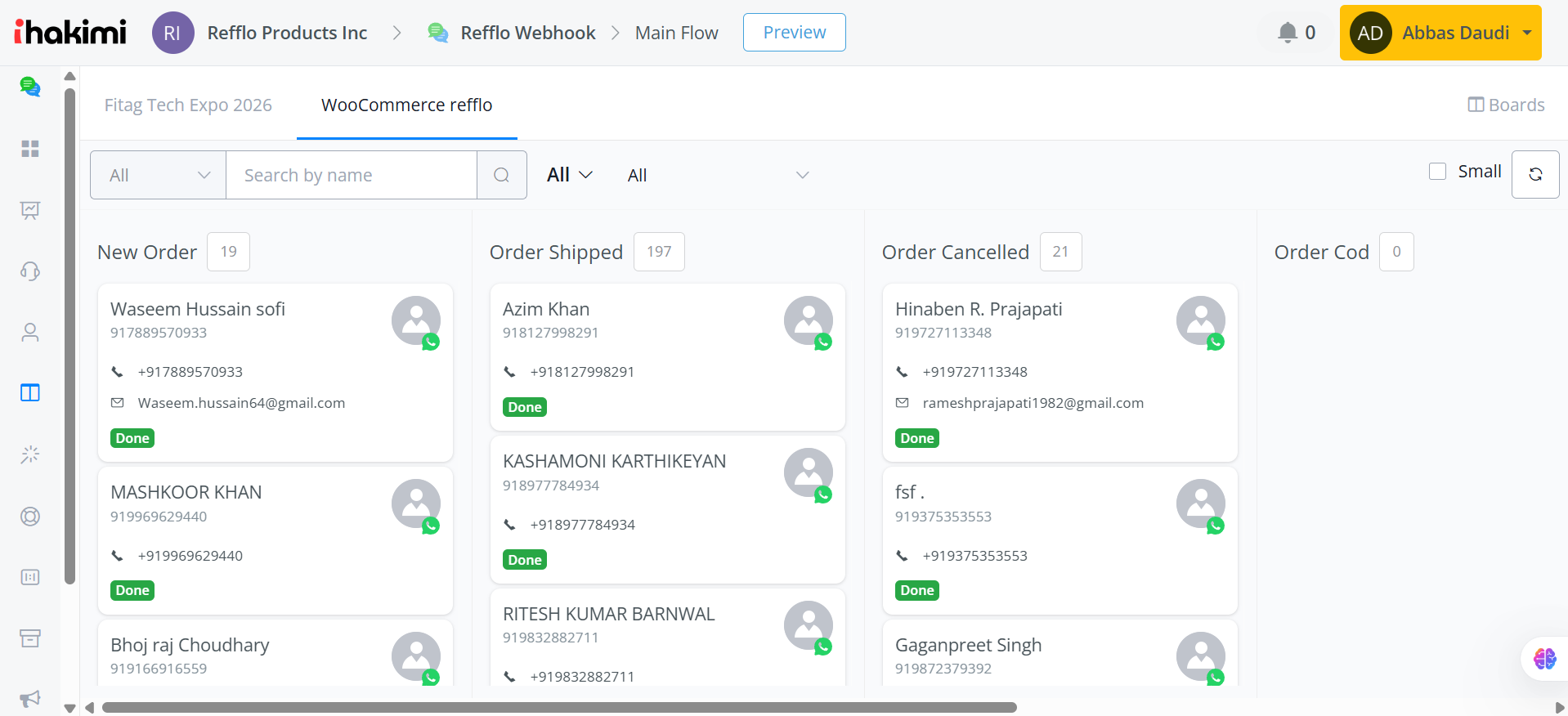Open the Gaganpreet Singh card
Screen dimensions: 1568x716
pyautogui.click(x=1060, y=653)
